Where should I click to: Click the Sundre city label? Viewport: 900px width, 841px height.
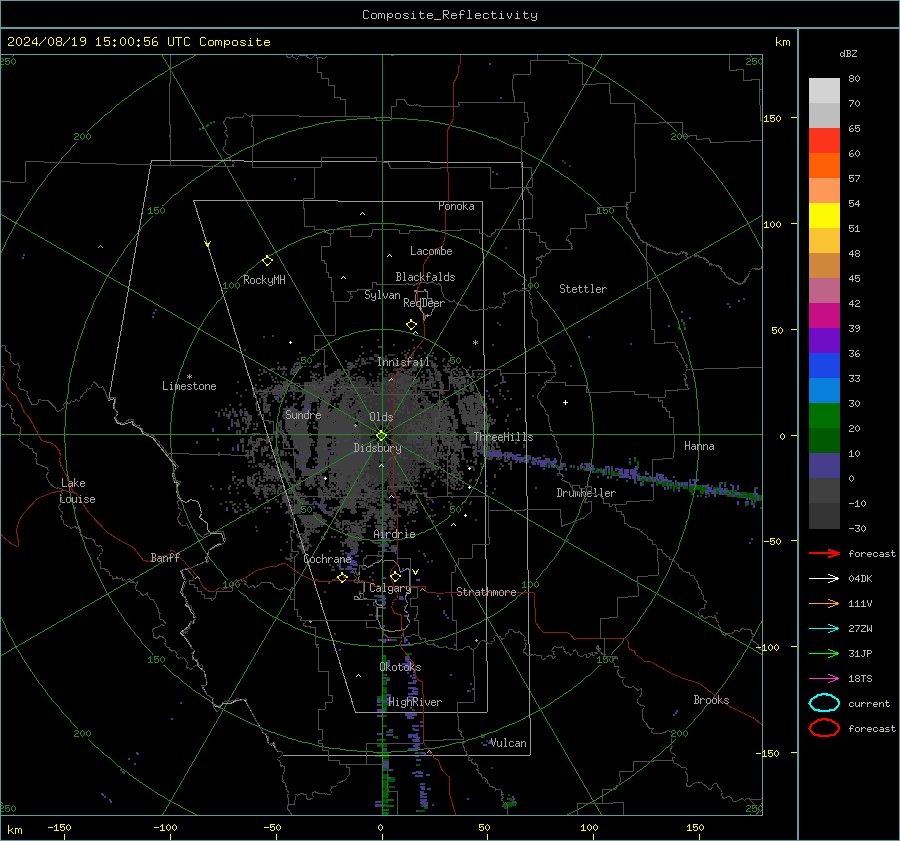pos(303,415)
